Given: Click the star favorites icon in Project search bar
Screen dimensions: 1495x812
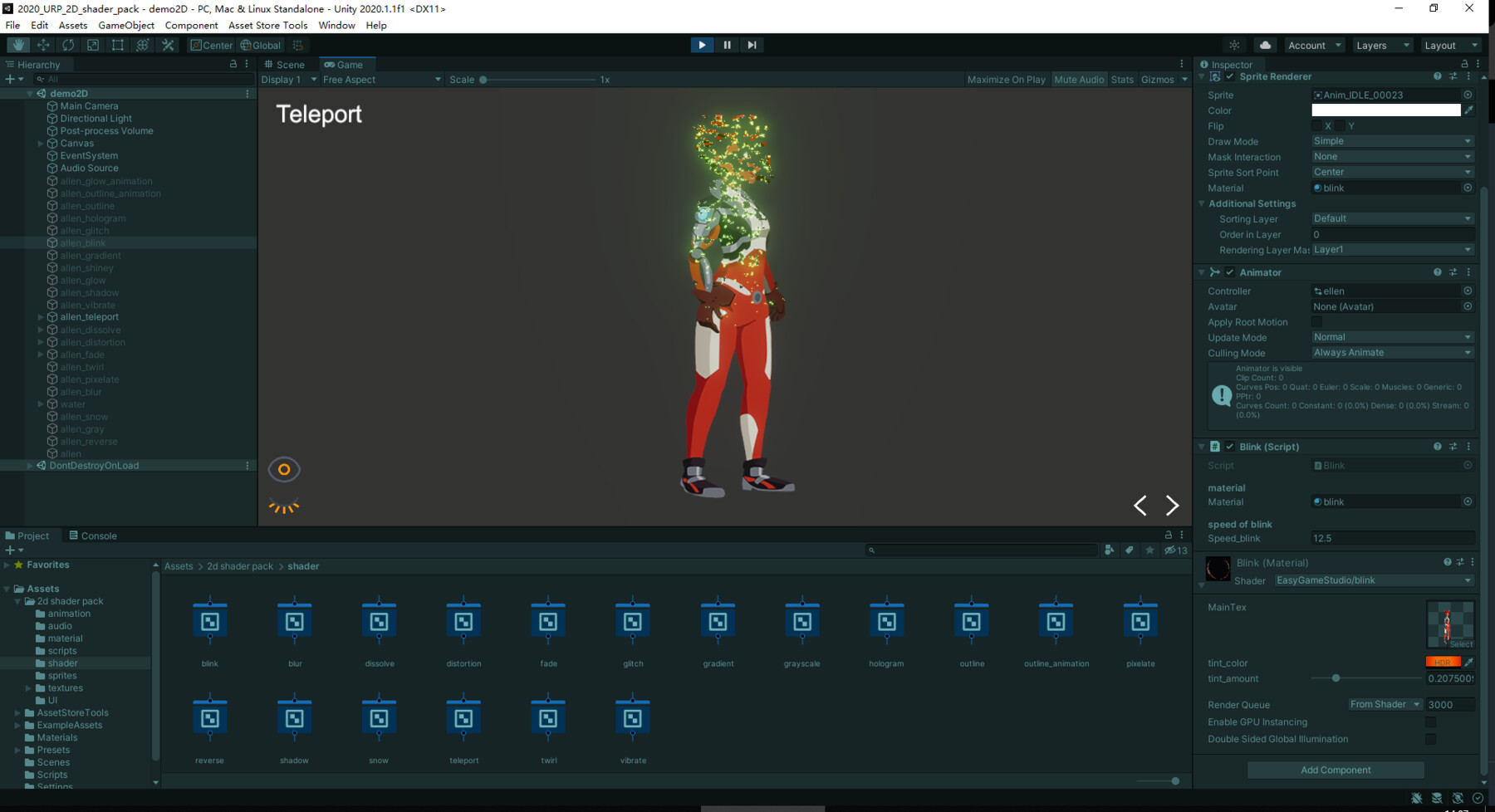Looking at the screenshot, I should pos(1149,550).
